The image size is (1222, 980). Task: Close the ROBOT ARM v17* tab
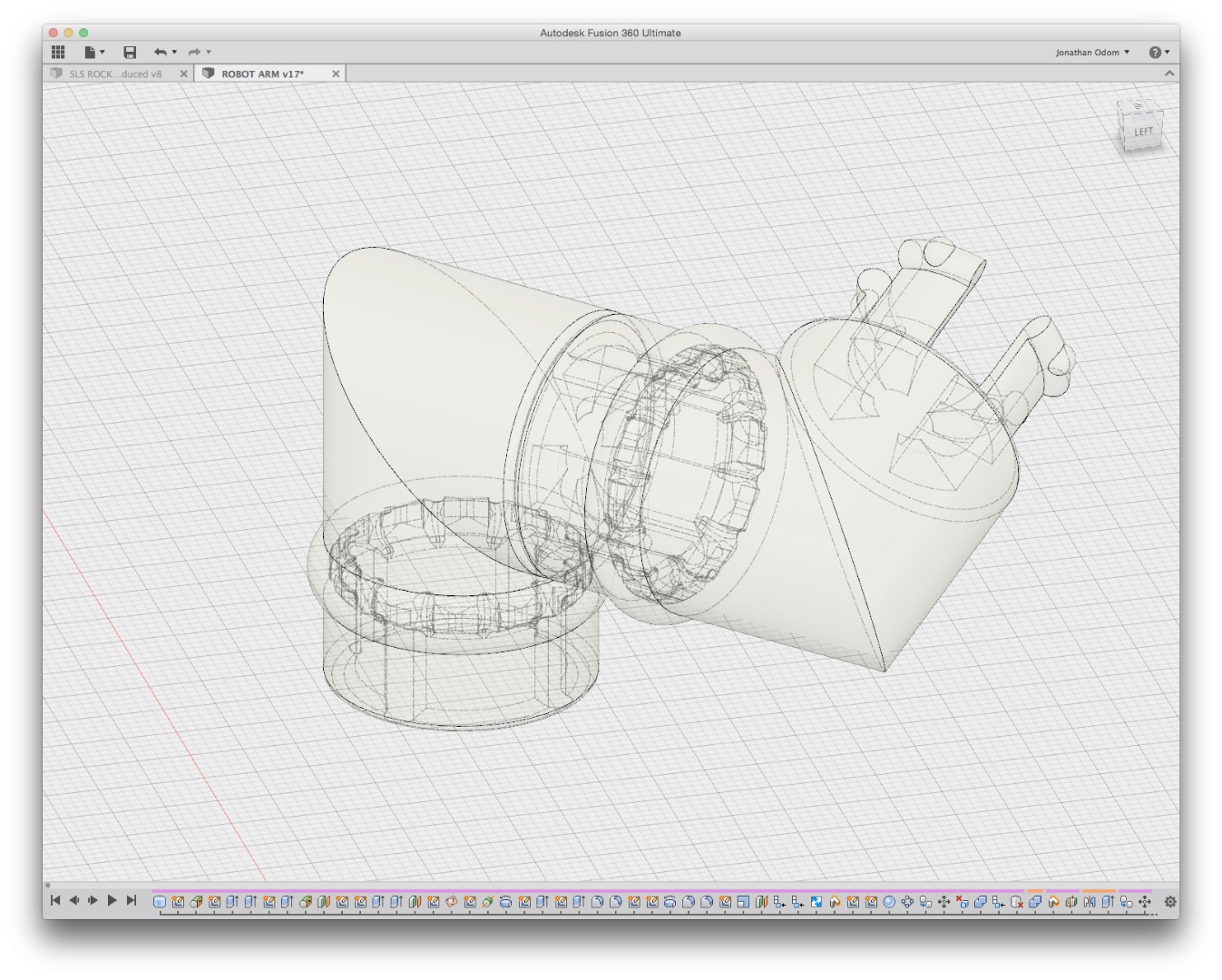(336, 73)
